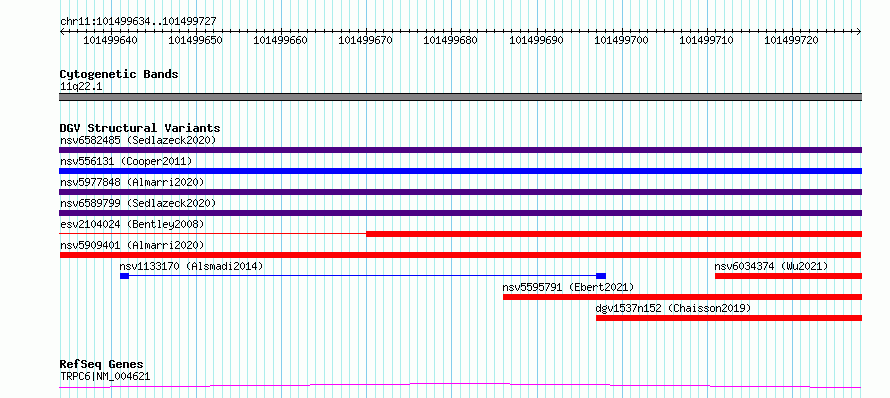Click the nsv5977848 (Almarri2020) label
The height and width of the screenshot is (398, 890).
coord(132,182)
